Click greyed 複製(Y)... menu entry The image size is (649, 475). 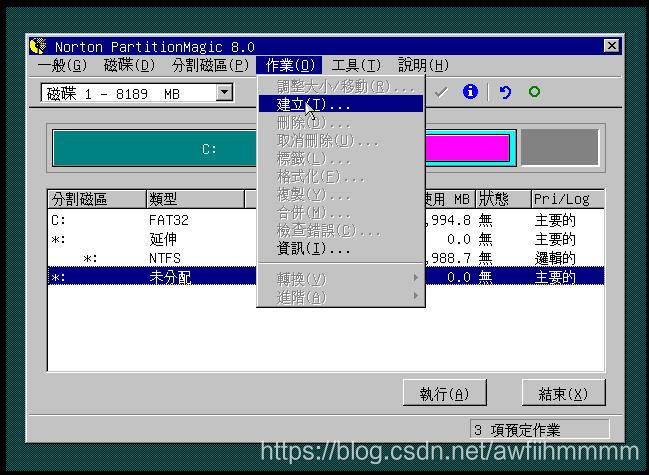341,194
